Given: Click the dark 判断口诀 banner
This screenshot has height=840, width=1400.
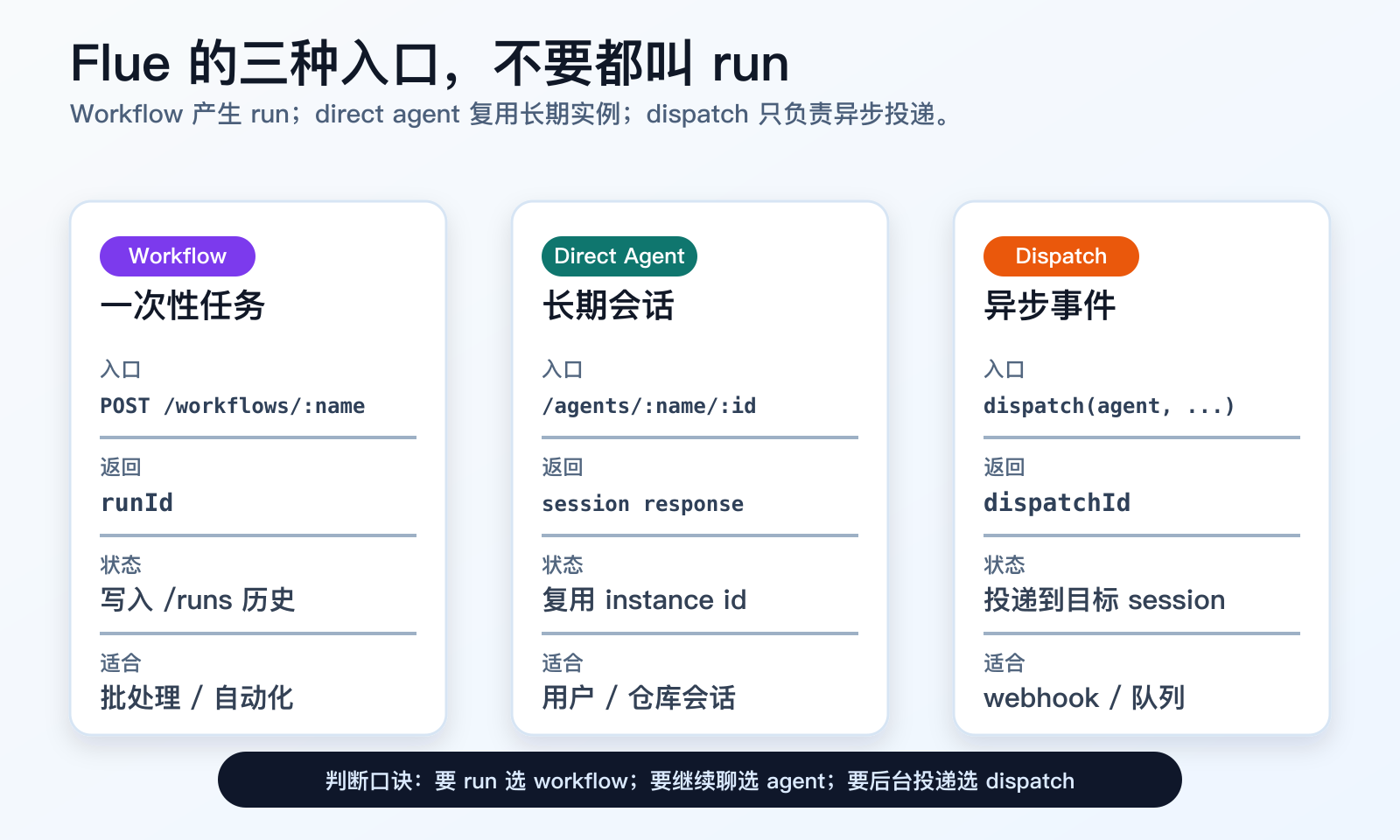Looking at the screenshot, I should click(x=700, y=780).
